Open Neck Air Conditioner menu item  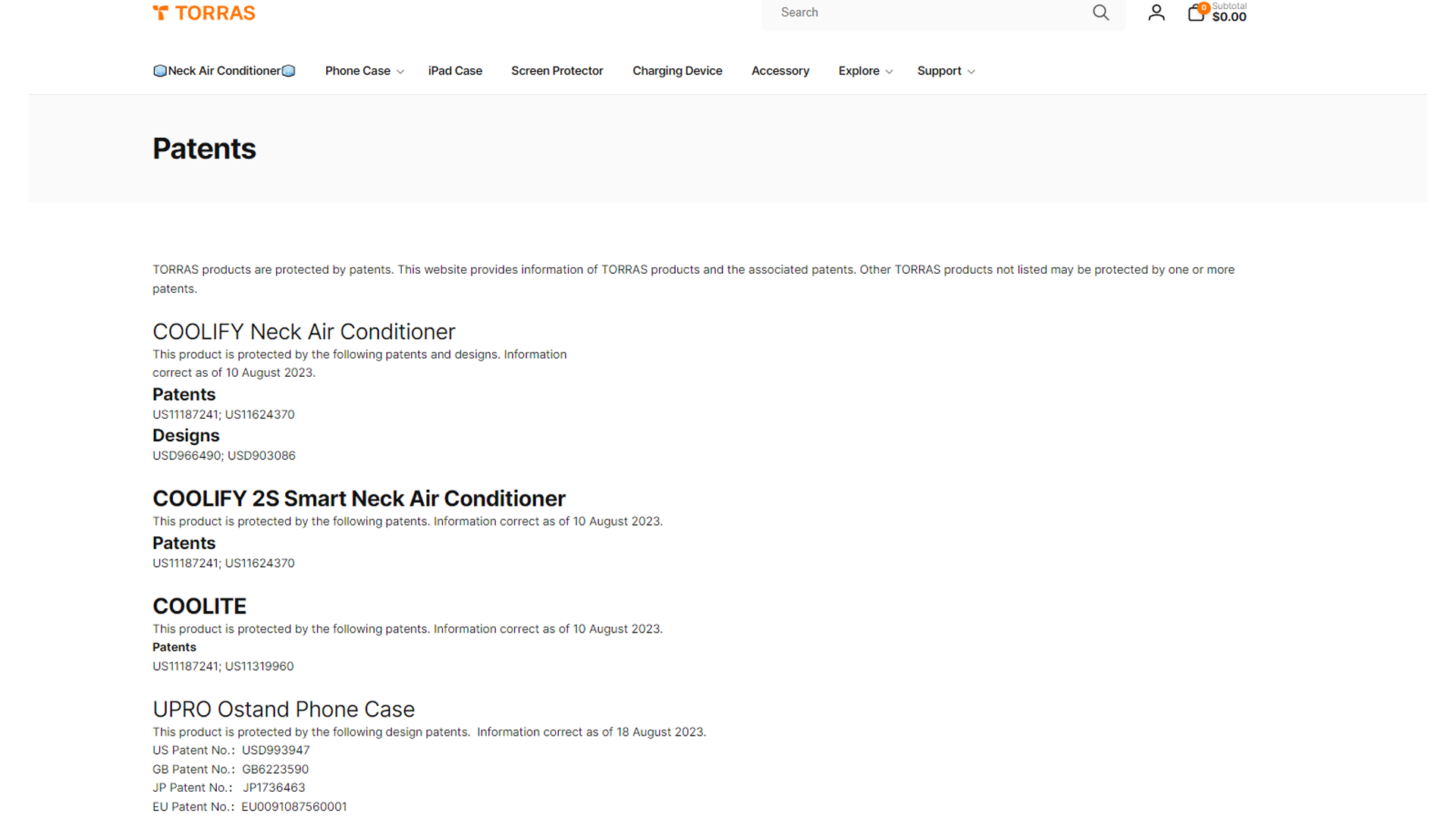pos(224,71)
